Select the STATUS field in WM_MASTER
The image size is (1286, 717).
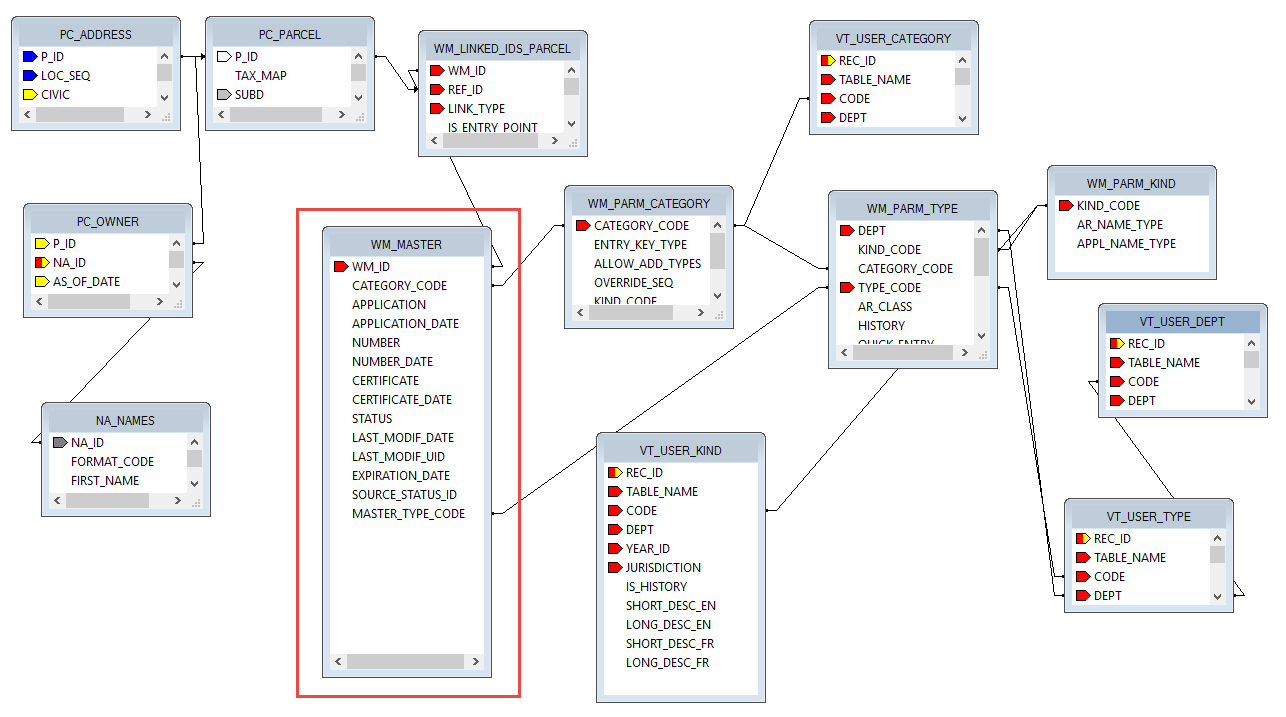372,419
